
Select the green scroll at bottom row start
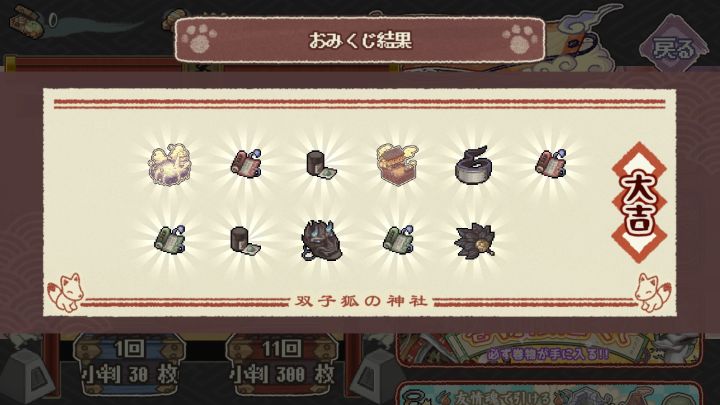[x=169, y=239]
